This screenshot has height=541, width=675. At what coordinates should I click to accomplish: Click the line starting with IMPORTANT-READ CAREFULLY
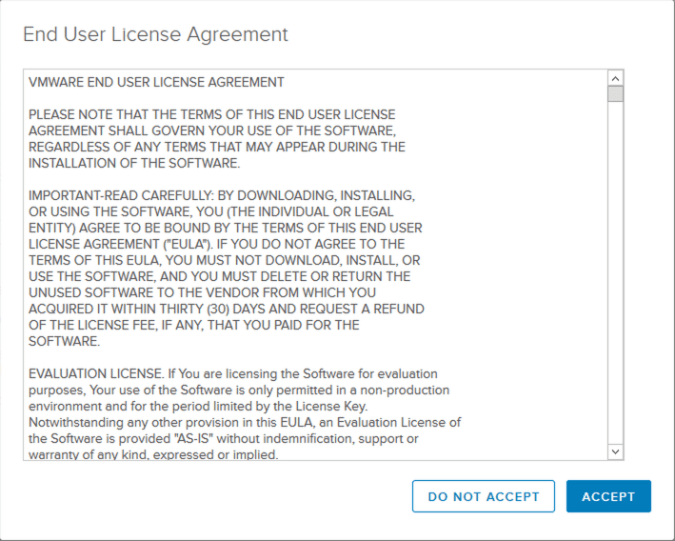click(x=221, y=195)
